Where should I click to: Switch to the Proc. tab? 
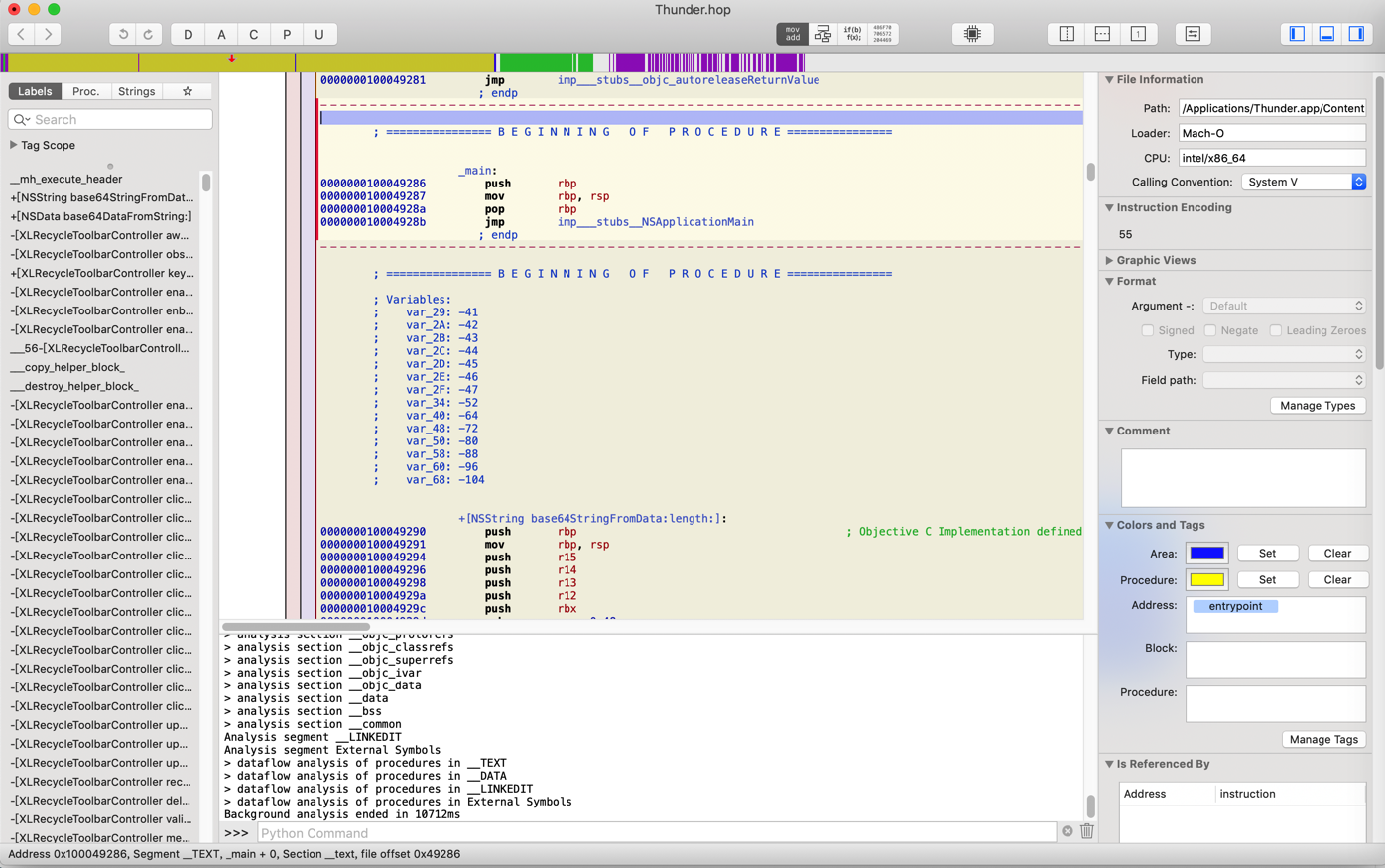[85, 91]
